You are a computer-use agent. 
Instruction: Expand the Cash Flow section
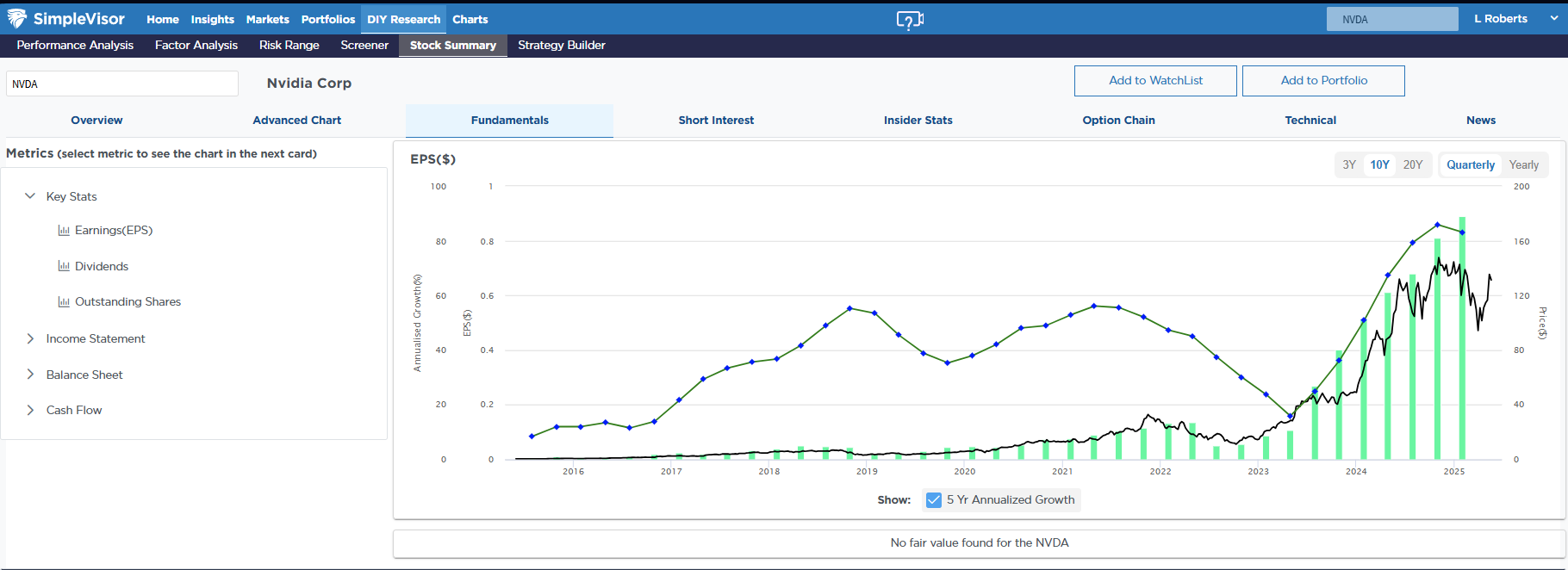[x=30, y=410]
